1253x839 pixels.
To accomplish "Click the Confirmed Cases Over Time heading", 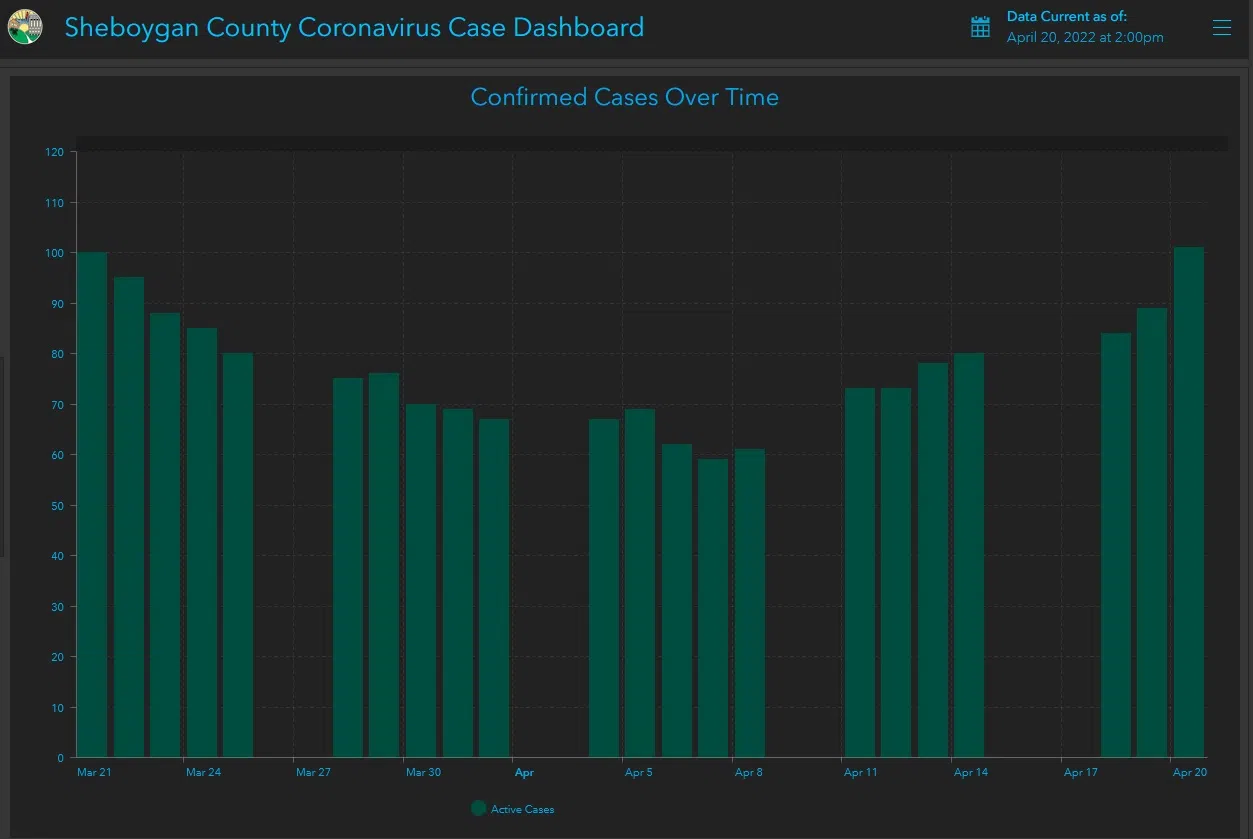I will tap(624, 97).
